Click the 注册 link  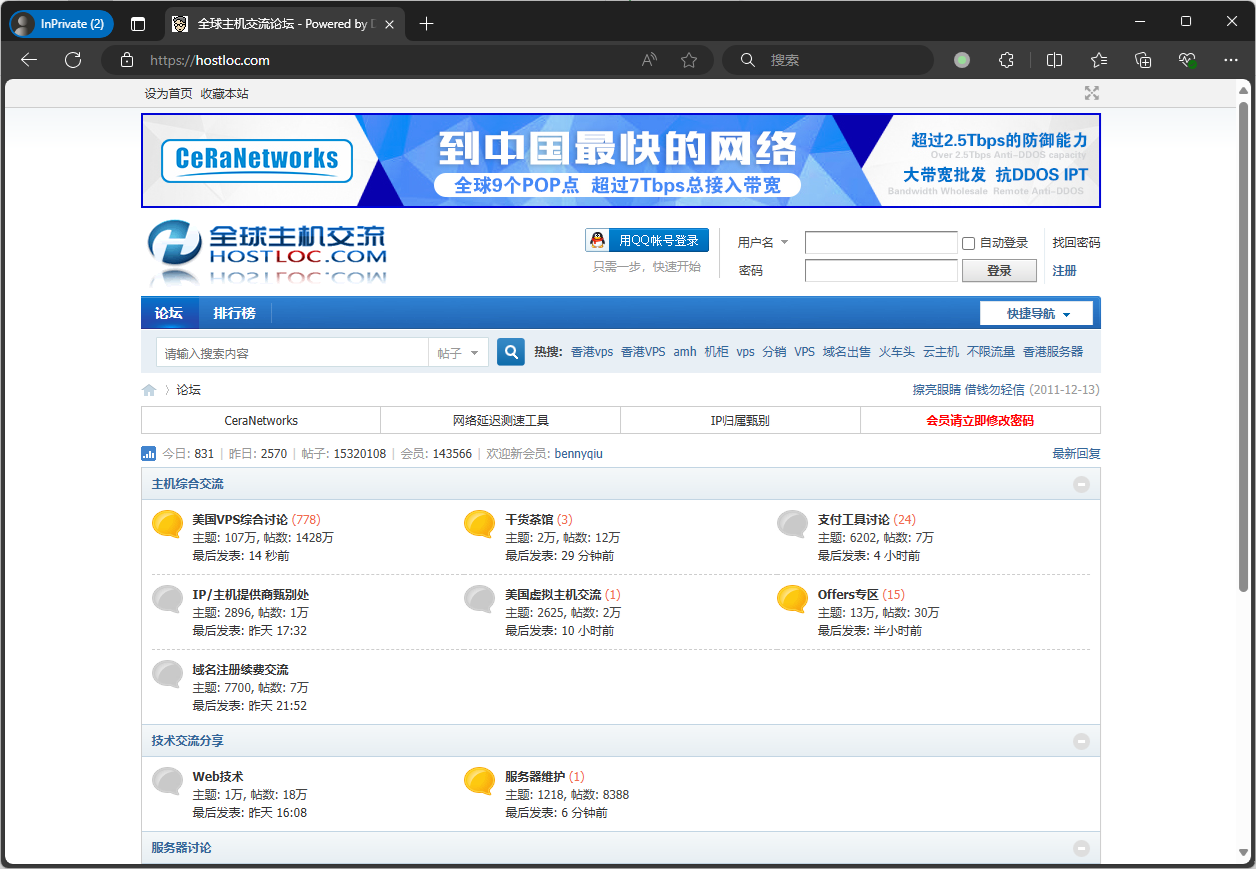pyautogui.click(x=1064, y=271)
